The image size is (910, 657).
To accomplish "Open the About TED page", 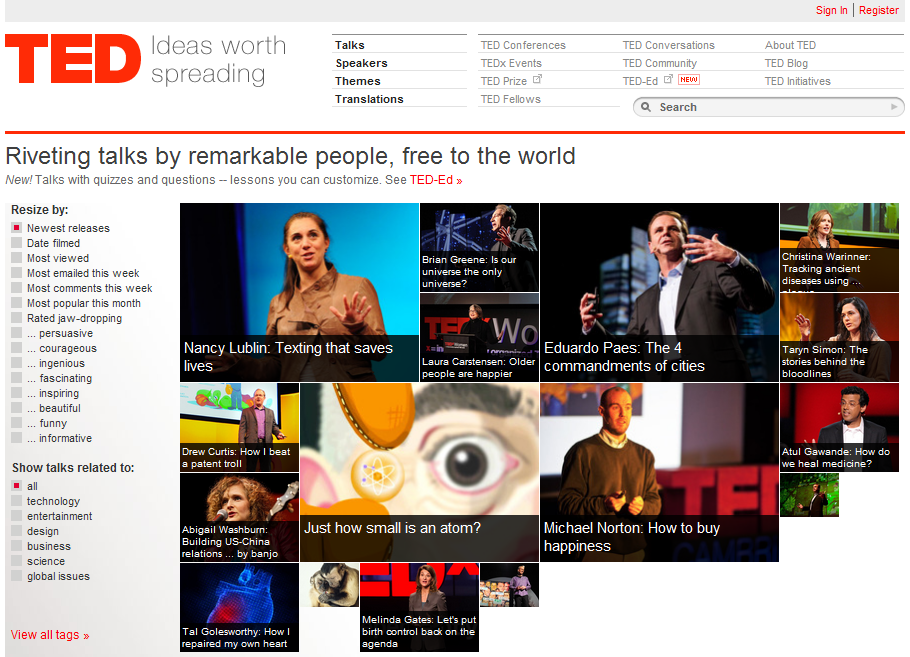I will point(790,45).
